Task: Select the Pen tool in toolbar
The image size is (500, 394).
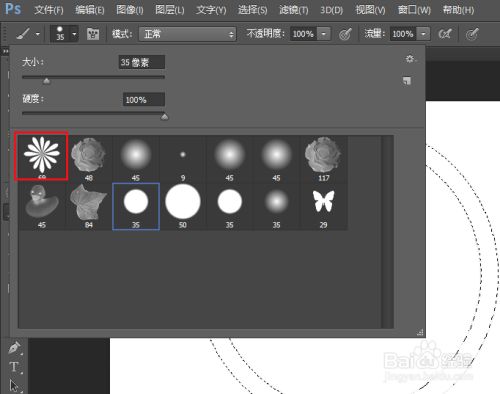Action: (14, 347)
